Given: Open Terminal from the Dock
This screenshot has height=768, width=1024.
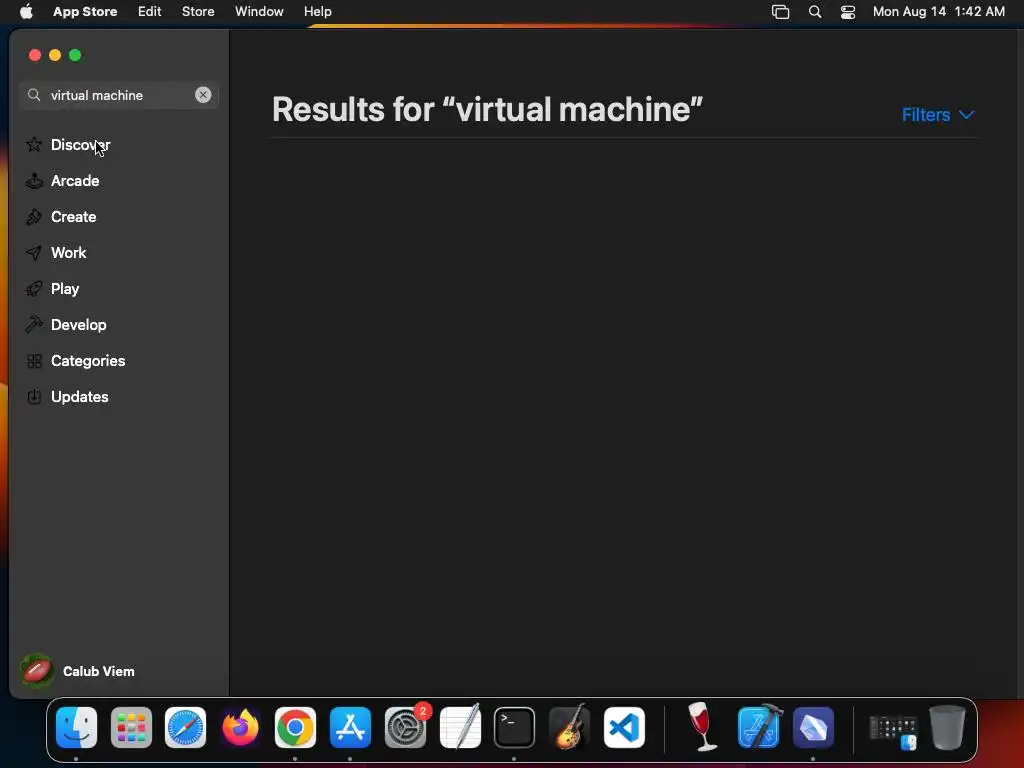Looking at the screenshot, I should [515, 727].
